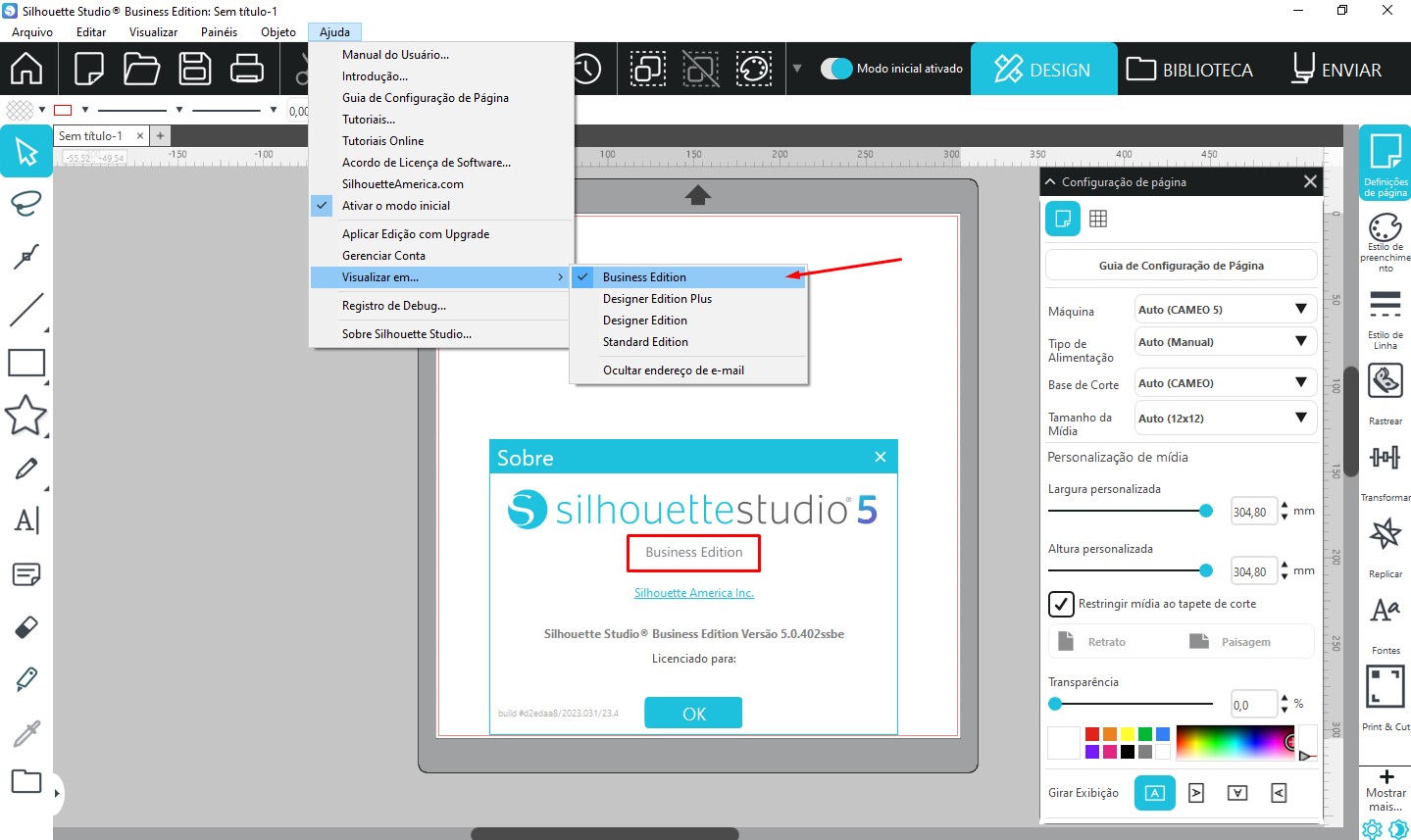Viewport: 1411px width, 840px height.
Task: Open the Note tool in left toolbar
Action: 25,573
